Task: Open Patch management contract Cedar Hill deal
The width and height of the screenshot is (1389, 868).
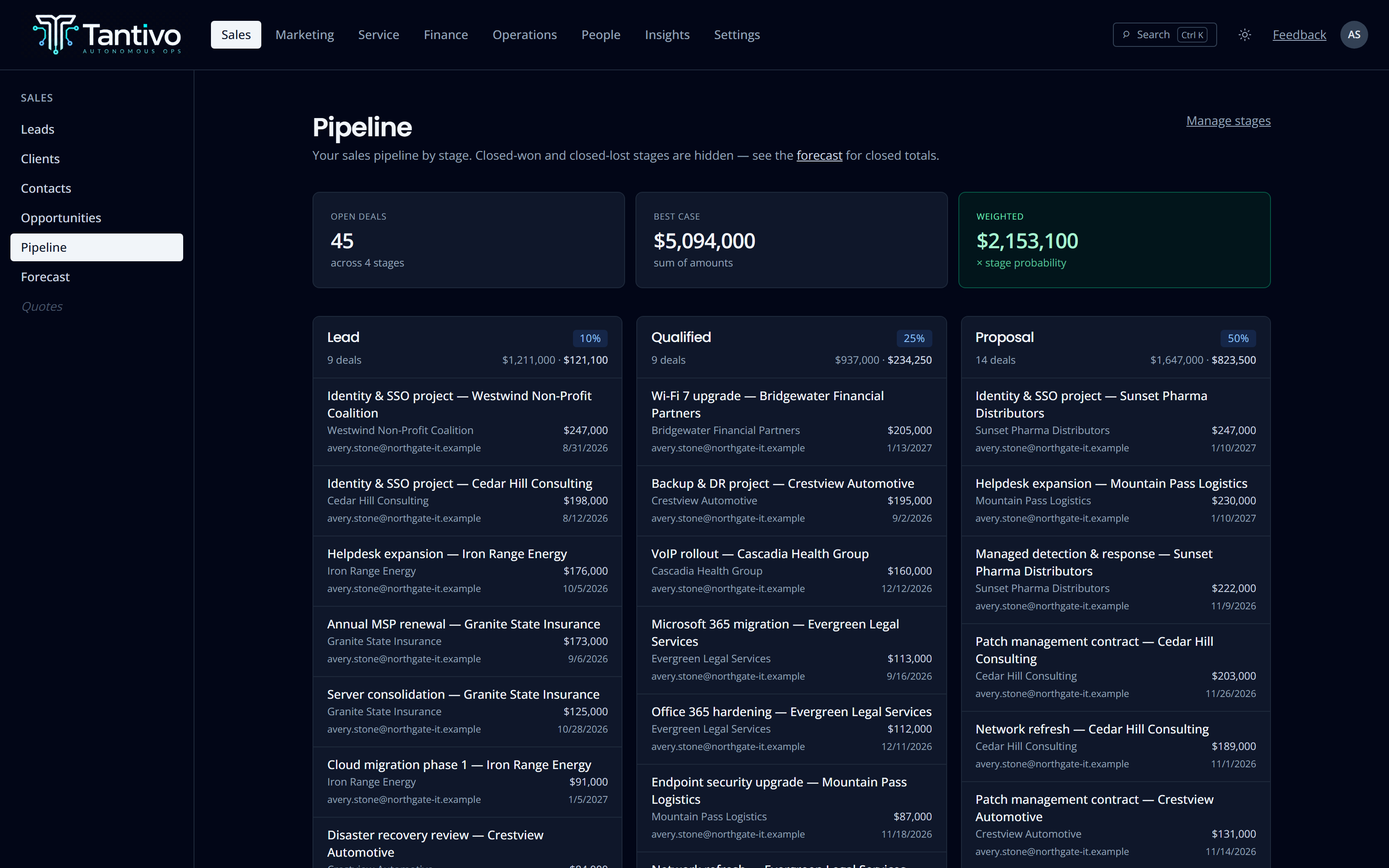Action: click(1116, 667)
